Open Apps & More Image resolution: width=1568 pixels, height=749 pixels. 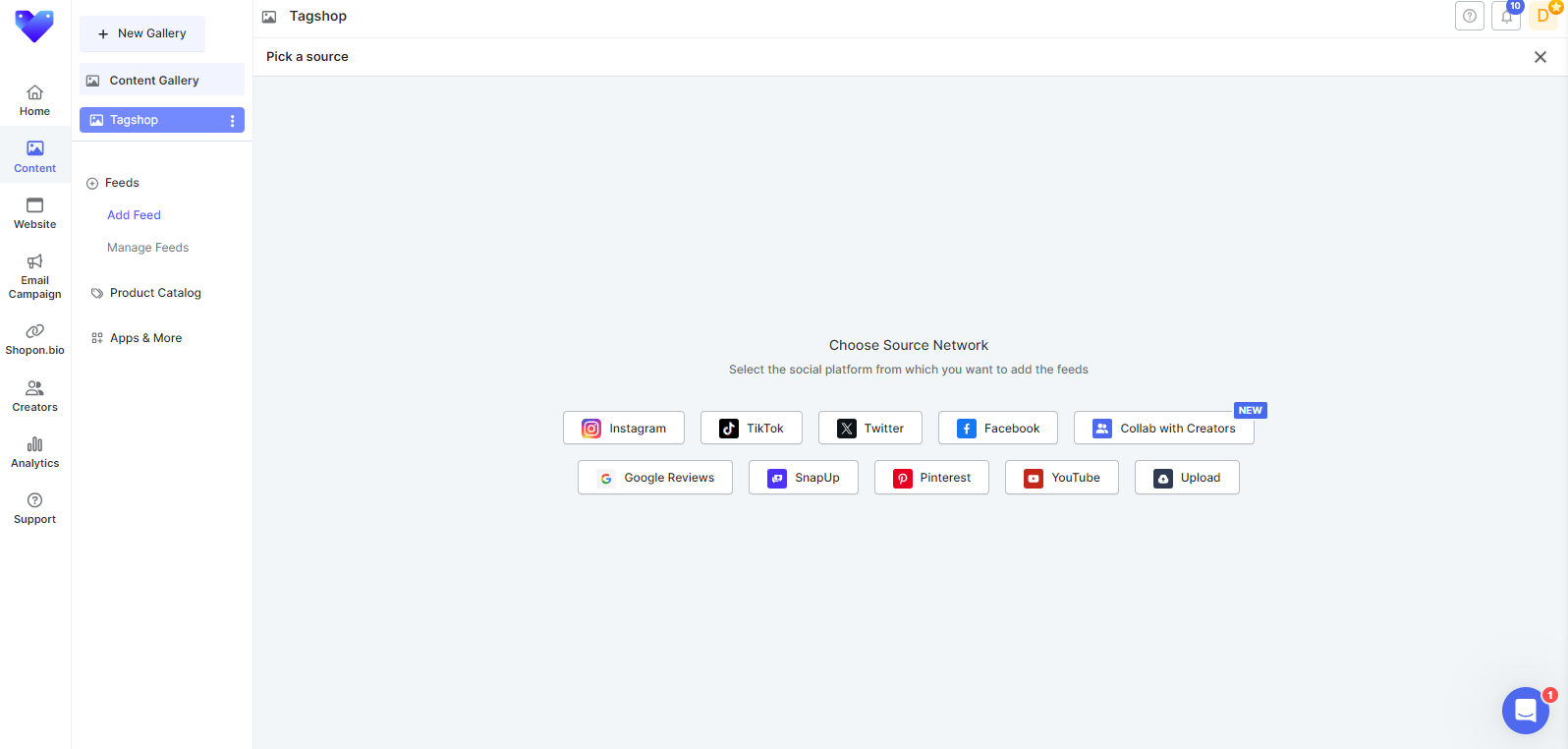(137, 338)
